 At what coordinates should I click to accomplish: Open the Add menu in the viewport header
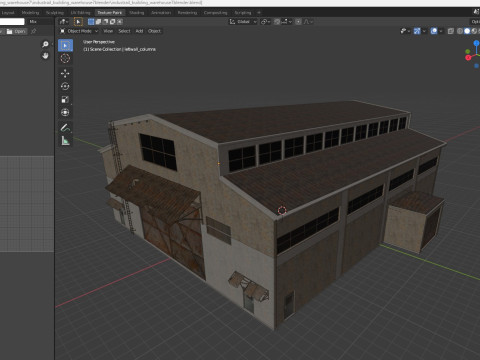(139, 31)
